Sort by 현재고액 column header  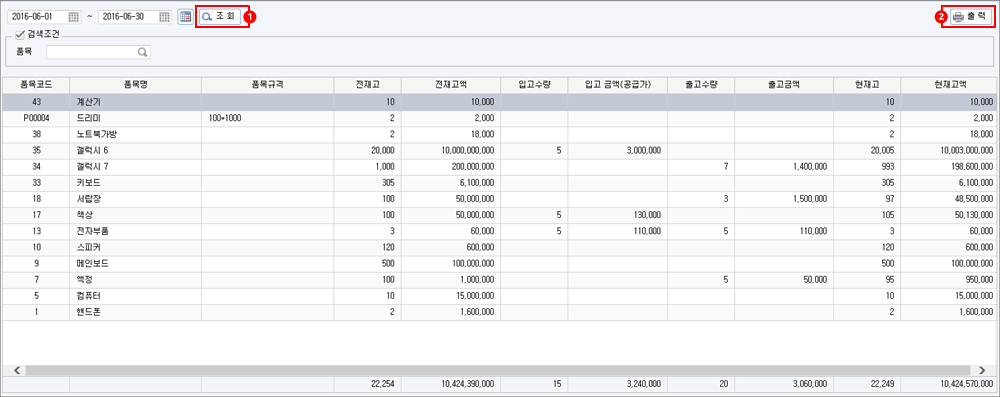click(x=950, y=85)
